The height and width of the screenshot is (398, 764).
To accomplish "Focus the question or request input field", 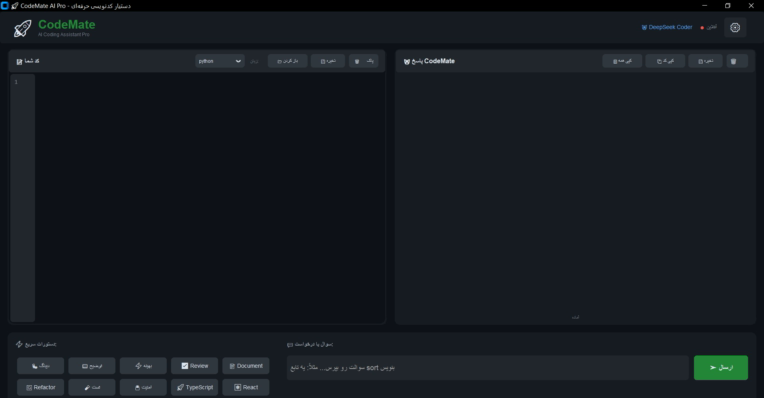I will pos(487,368).
